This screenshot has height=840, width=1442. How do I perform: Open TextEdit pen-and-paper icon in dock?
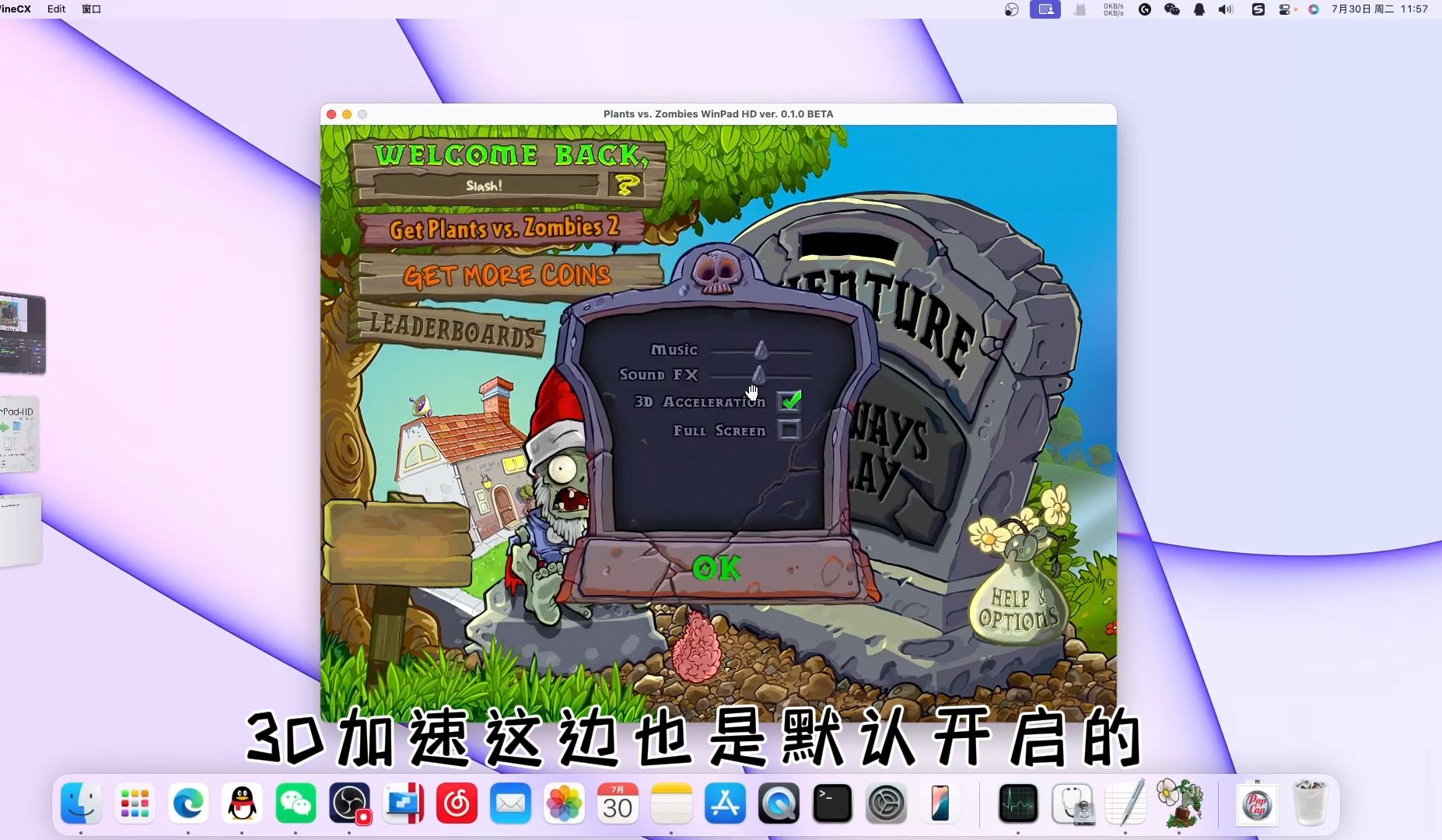click(1125, 803)
